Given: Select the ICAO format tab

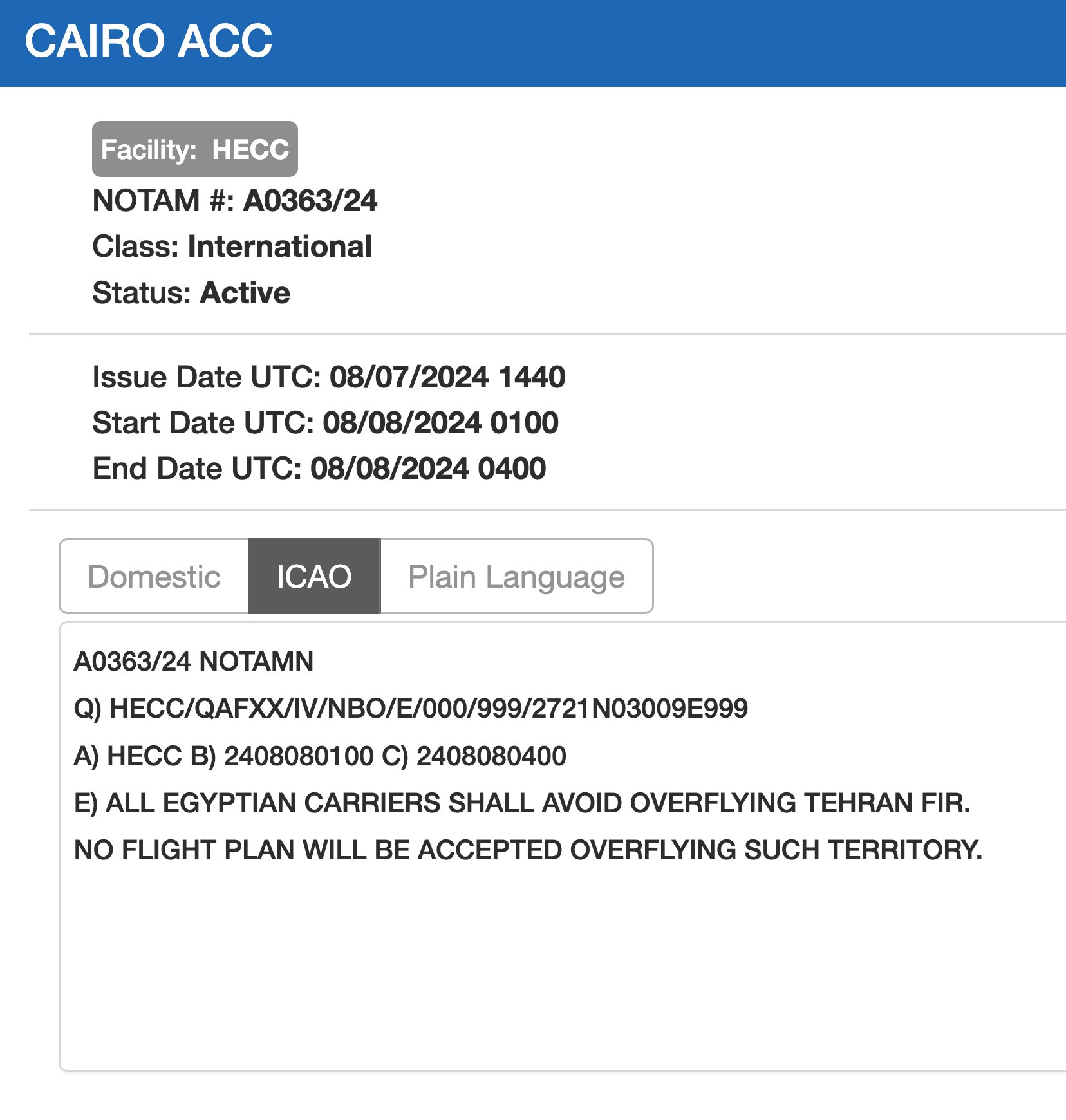Looking at the screenshot, I should (314, 577).
